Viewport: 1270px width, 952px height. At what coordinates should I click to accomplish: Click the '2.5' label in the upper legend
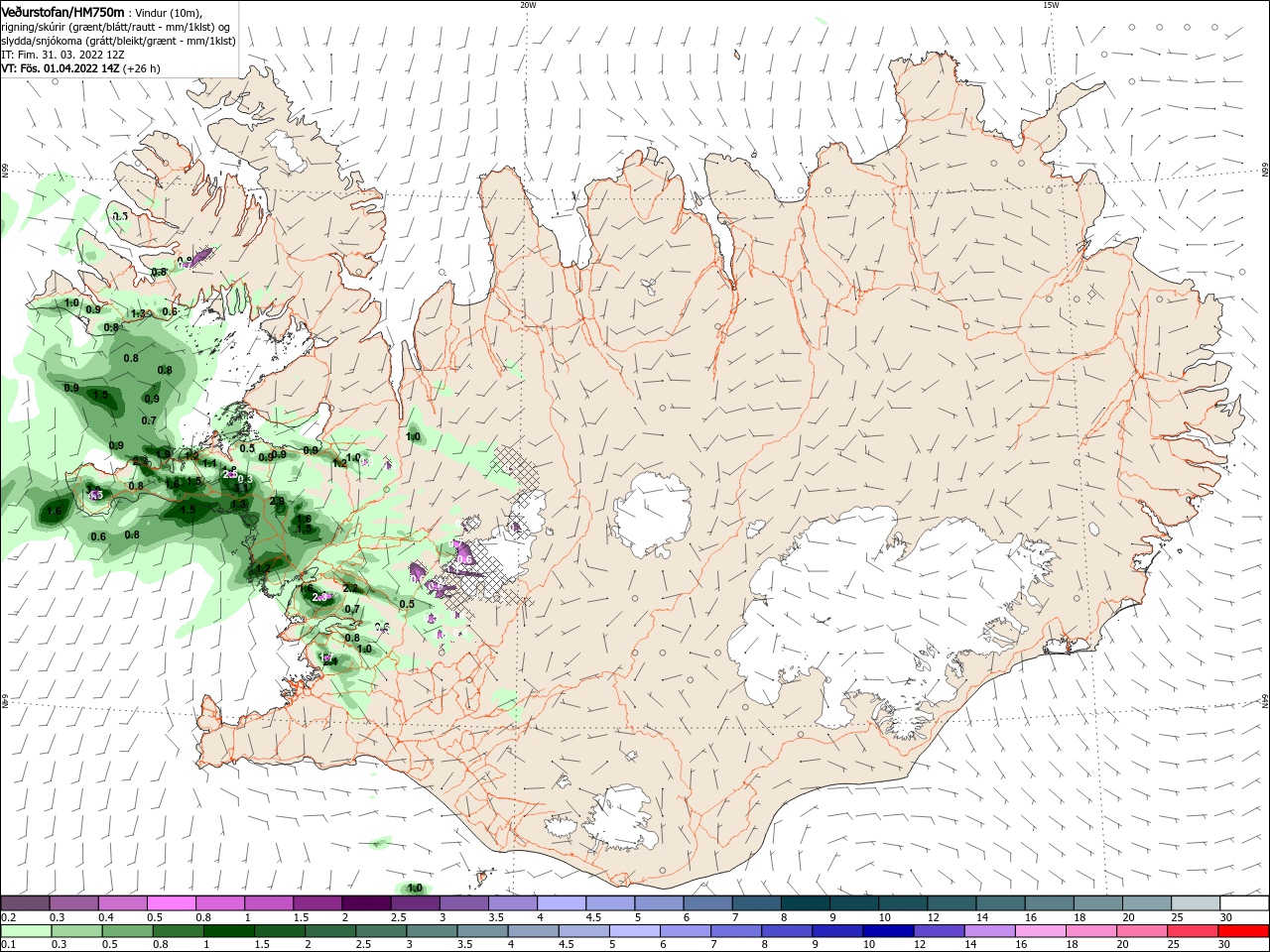click(398, 917)
